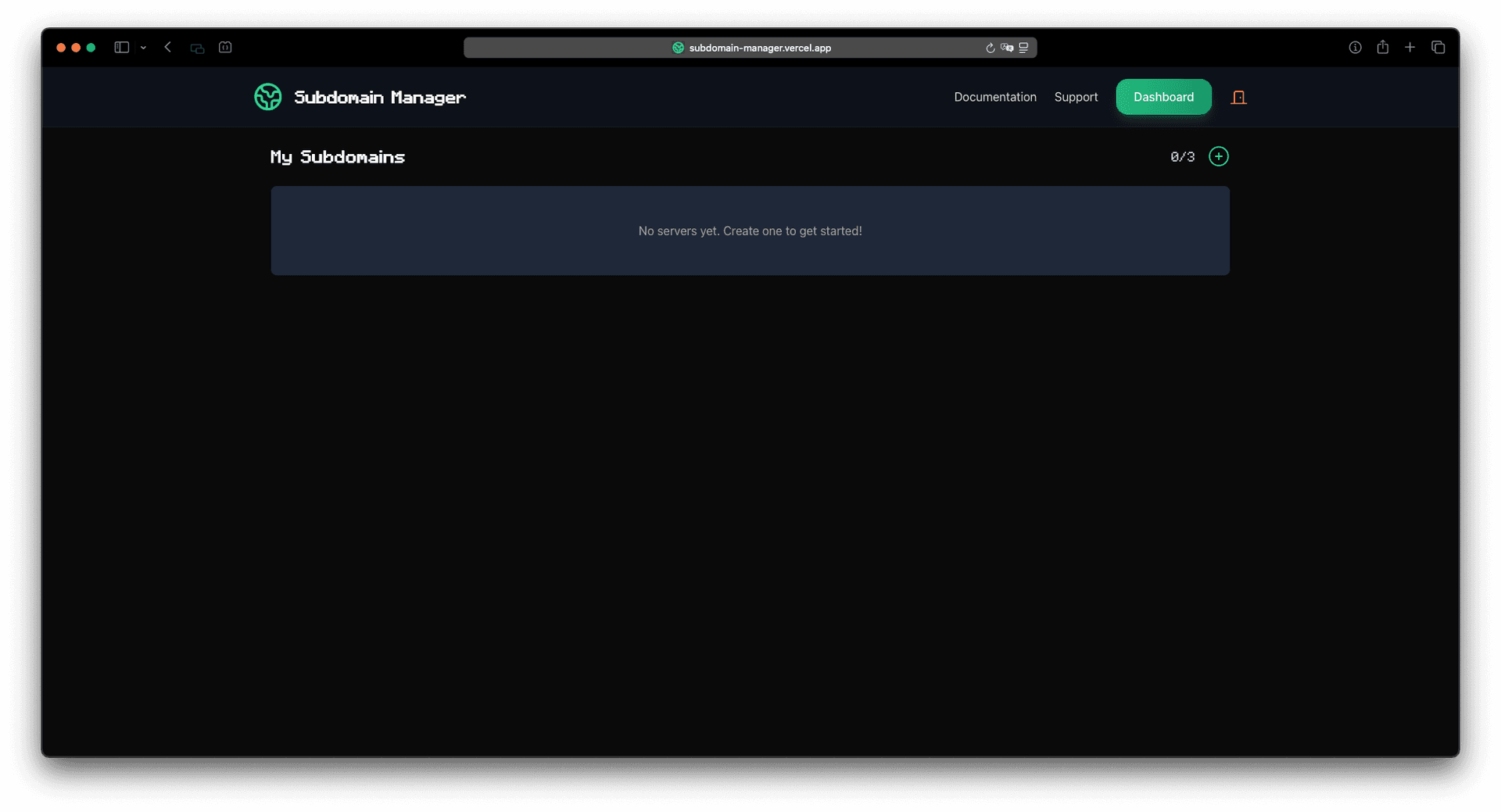
Task: Check the 0/3 subdomain quota indicator
Action: [1182, 156]
